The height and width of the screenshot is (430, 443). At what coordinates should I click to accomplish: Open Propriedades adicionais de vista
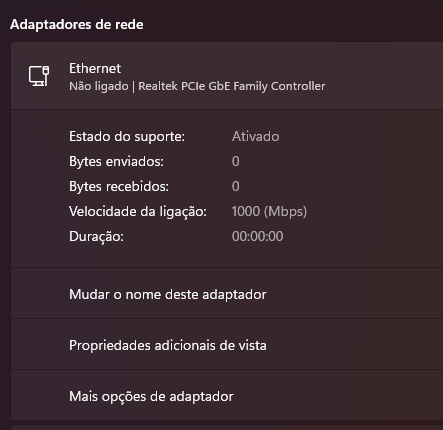coord(227,344)
